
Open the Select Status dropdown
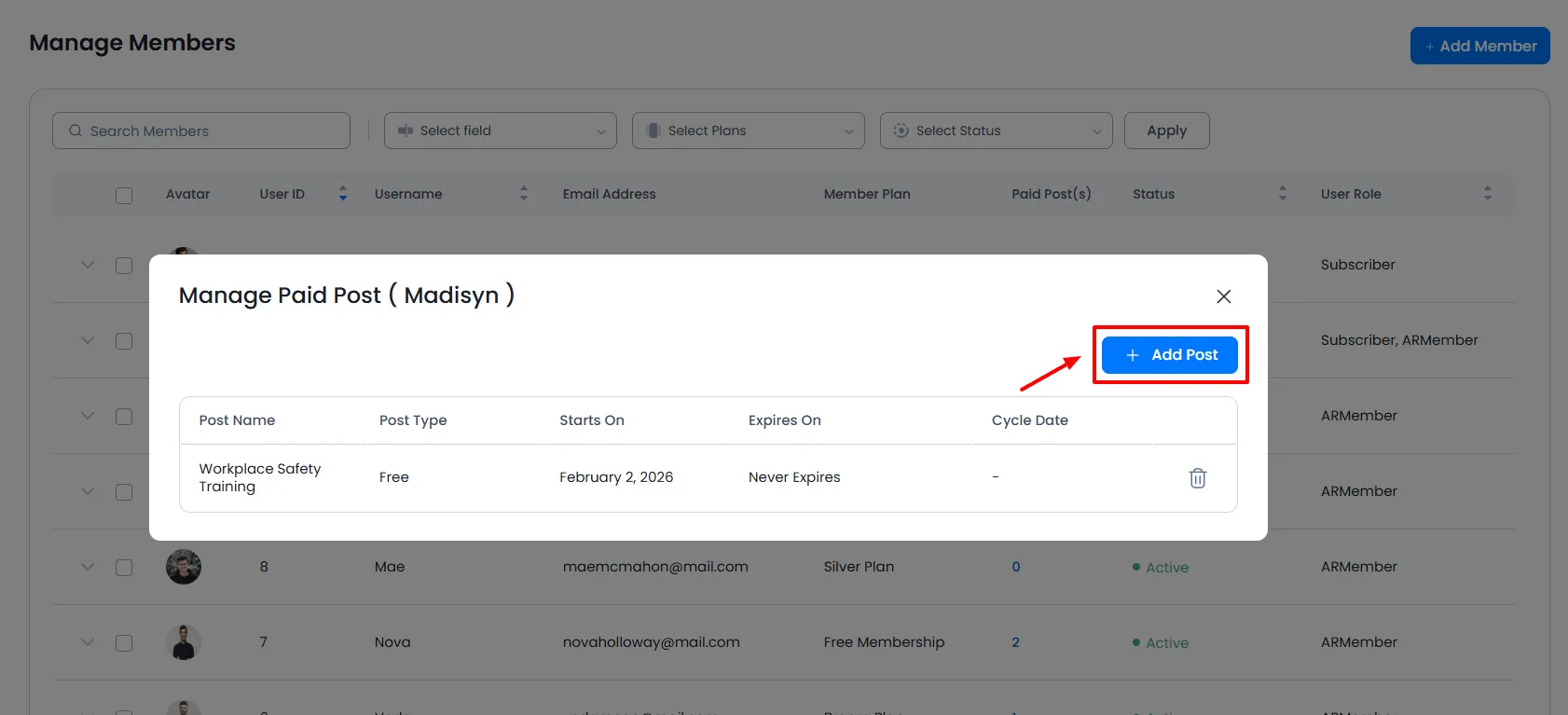point(996,131)
